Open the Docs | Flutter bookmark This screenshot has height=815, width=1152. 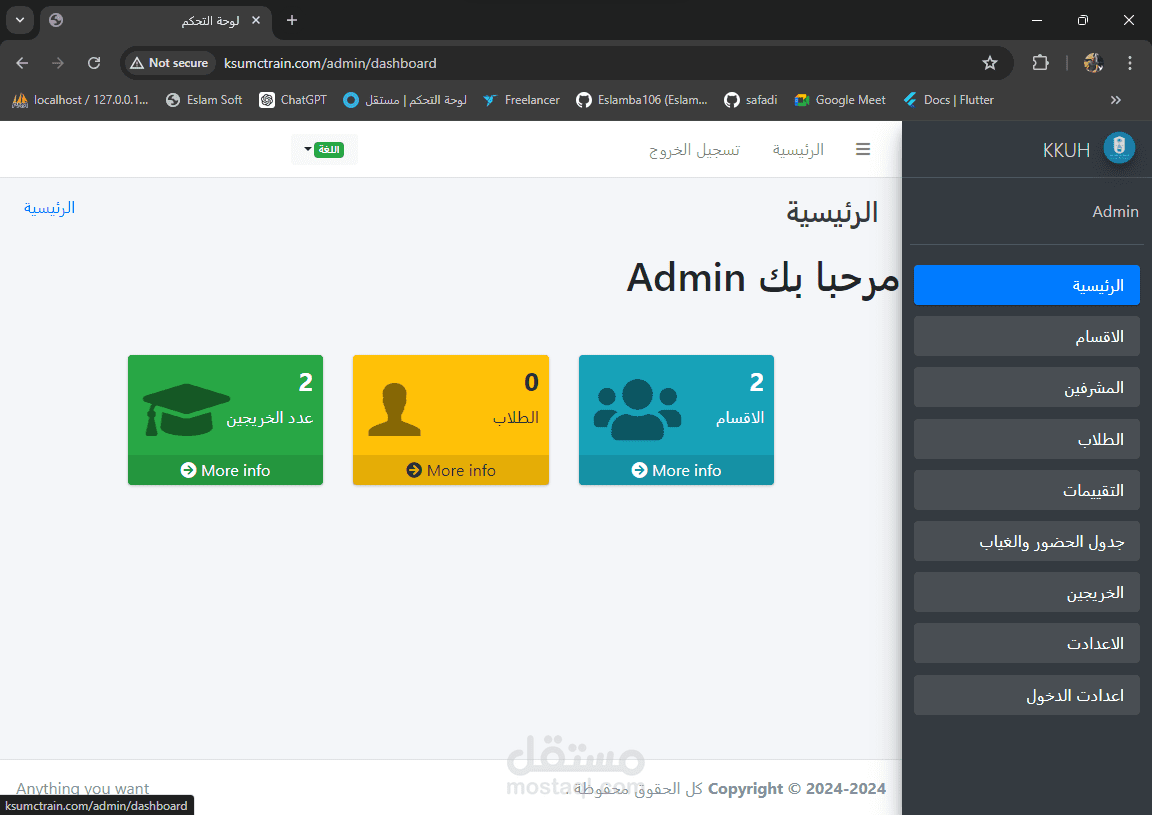[x=947, y=99]
